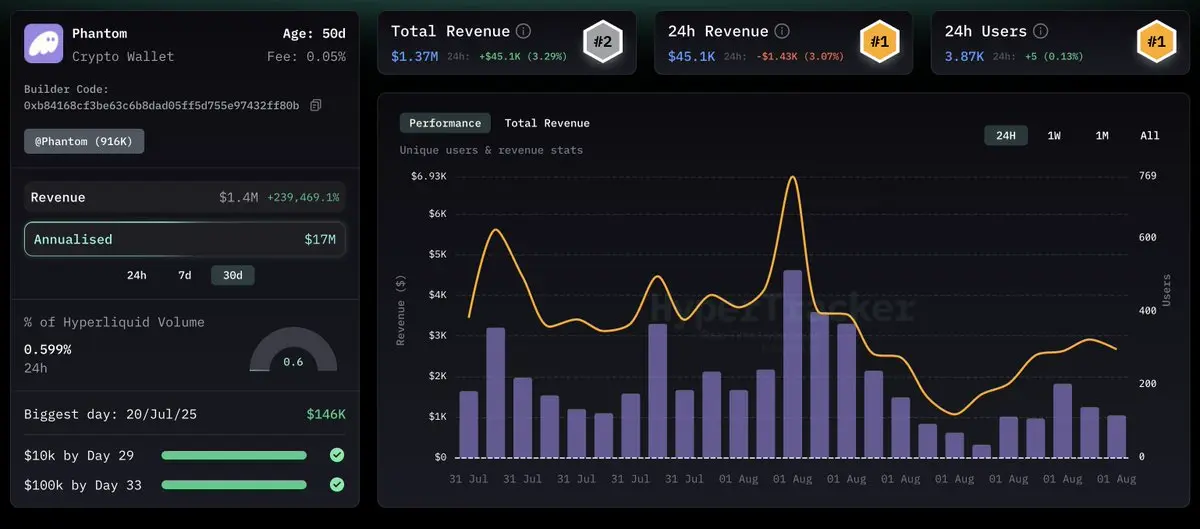This screenshot has height=529, width=1200.
Task: Switch to the Performance chart tab
Action: [x=445, y=123]
